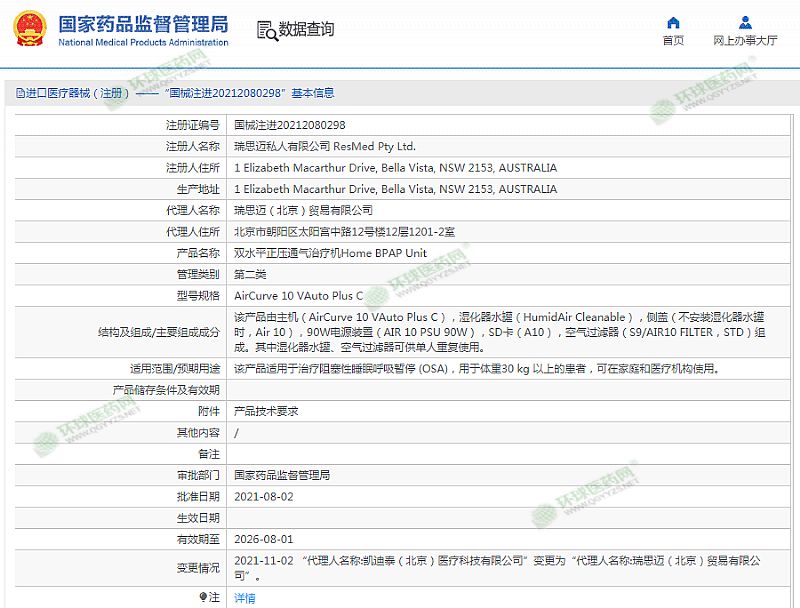800x608 pixels.
Task: Click the online service hall user icon
Action: click(745, 23)
